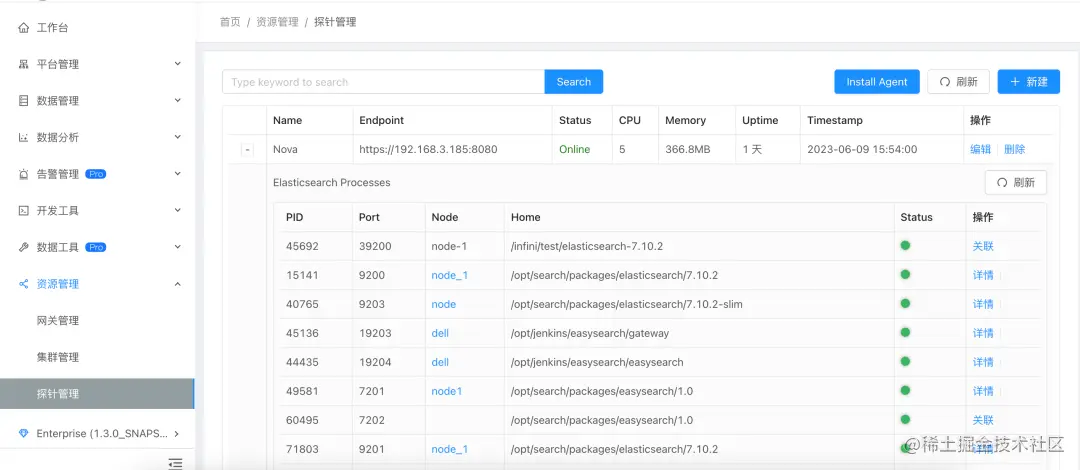Screen dimensions: 1080x470
Task: Click 删除 for the Nova agent
Action: pos(1015,150)
